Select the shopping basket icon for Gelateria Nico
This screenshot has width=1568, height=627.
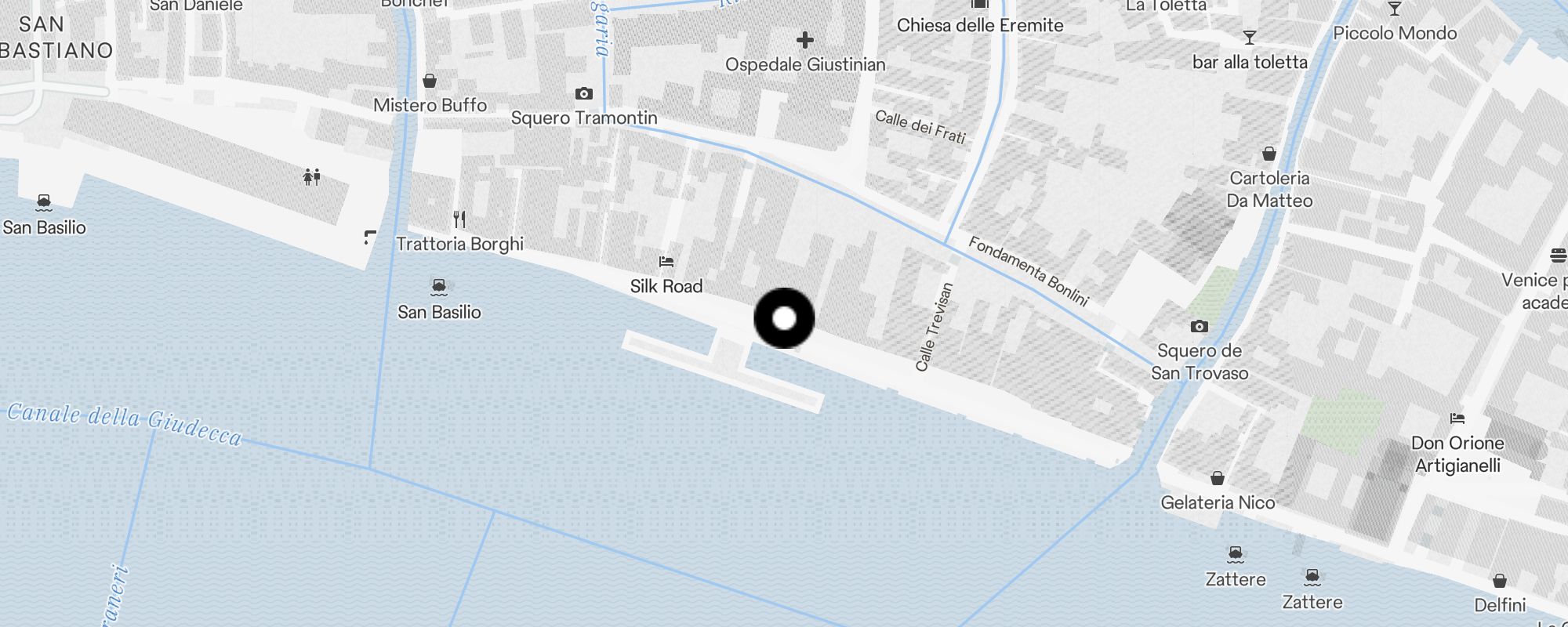click(x=1218, y=478)
